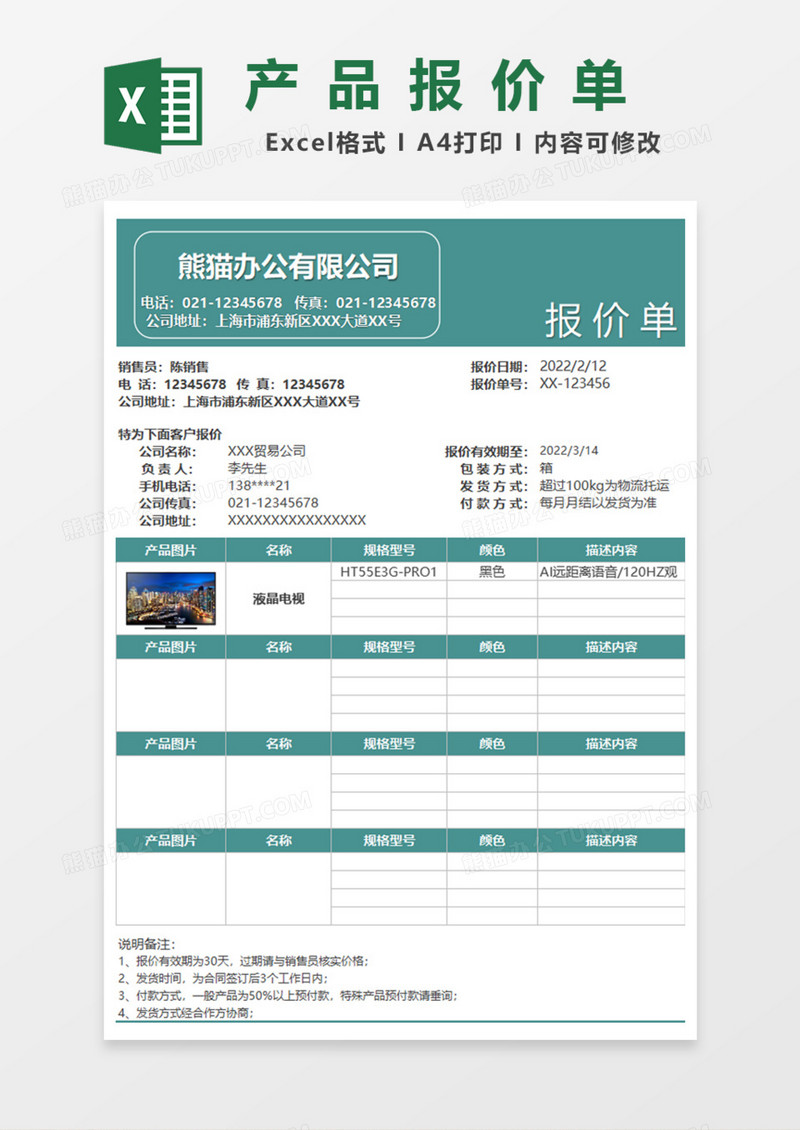Select shipping value 超过100kg为物流托运
This screenshot has width=800, height=1130.
tap(605, 486)
